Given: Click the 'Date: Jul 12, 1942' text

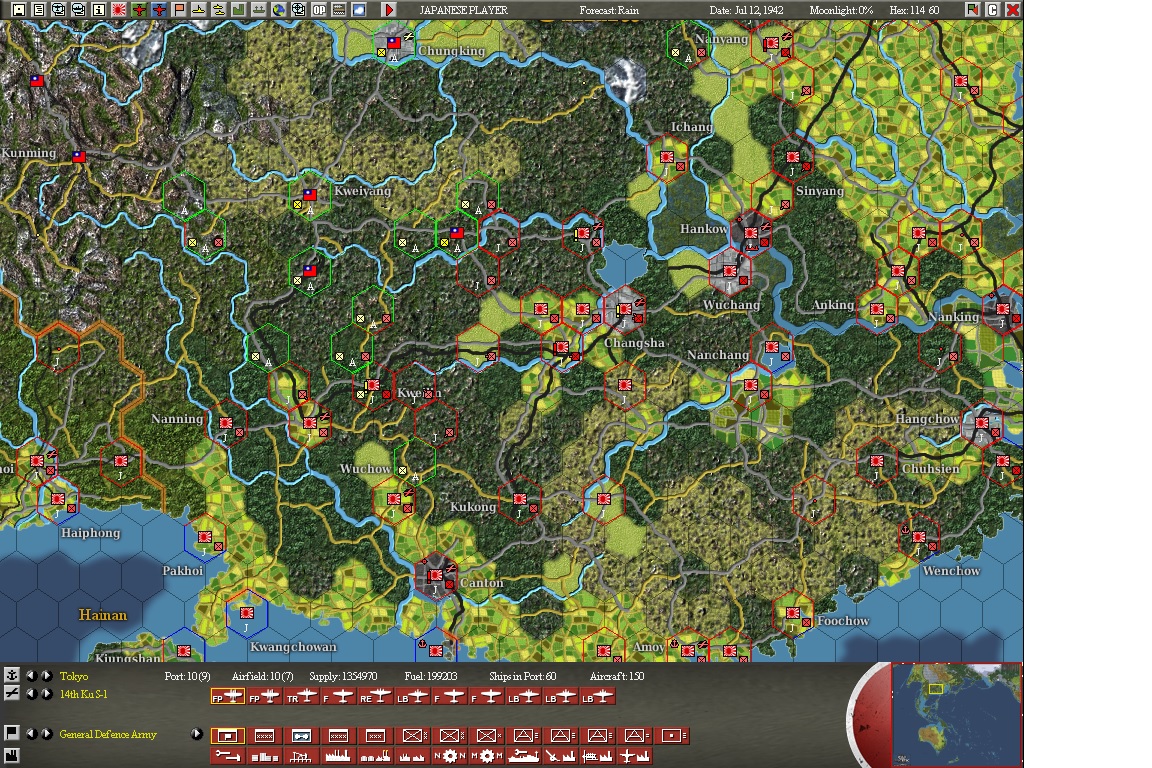Looking at the screenshot, I should pyautogui.click(x=746, y=10).
